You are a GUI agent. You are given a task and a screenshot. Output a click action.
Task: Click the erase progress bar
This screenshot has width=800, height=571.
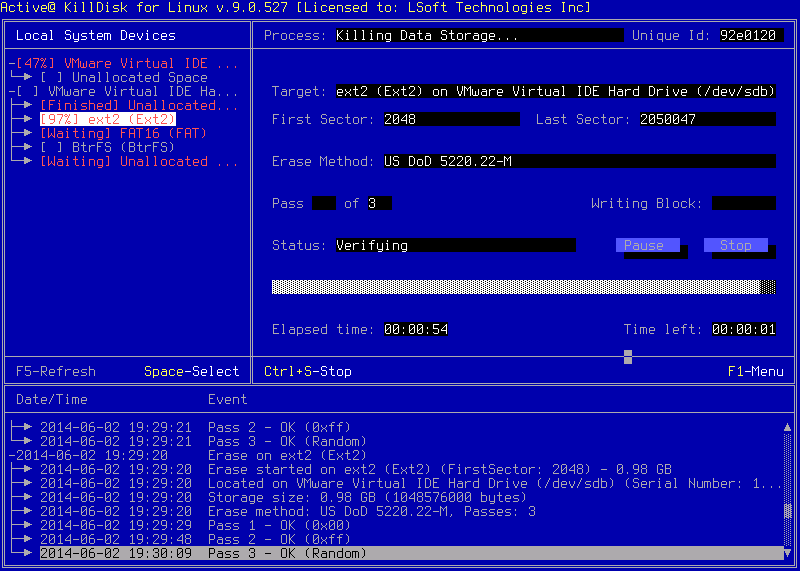tap(523, 287)
